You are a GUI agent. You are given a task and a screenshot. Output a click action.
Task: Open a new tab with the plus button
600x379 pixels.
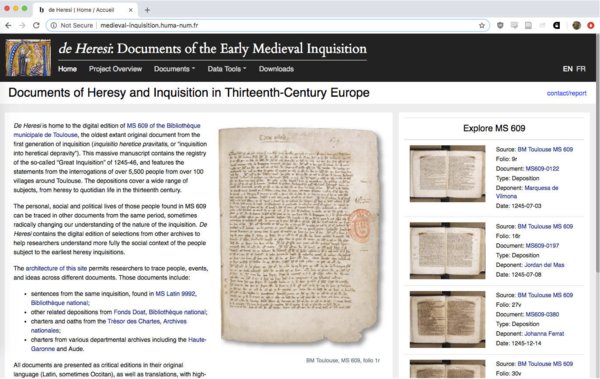click(147, 10)
